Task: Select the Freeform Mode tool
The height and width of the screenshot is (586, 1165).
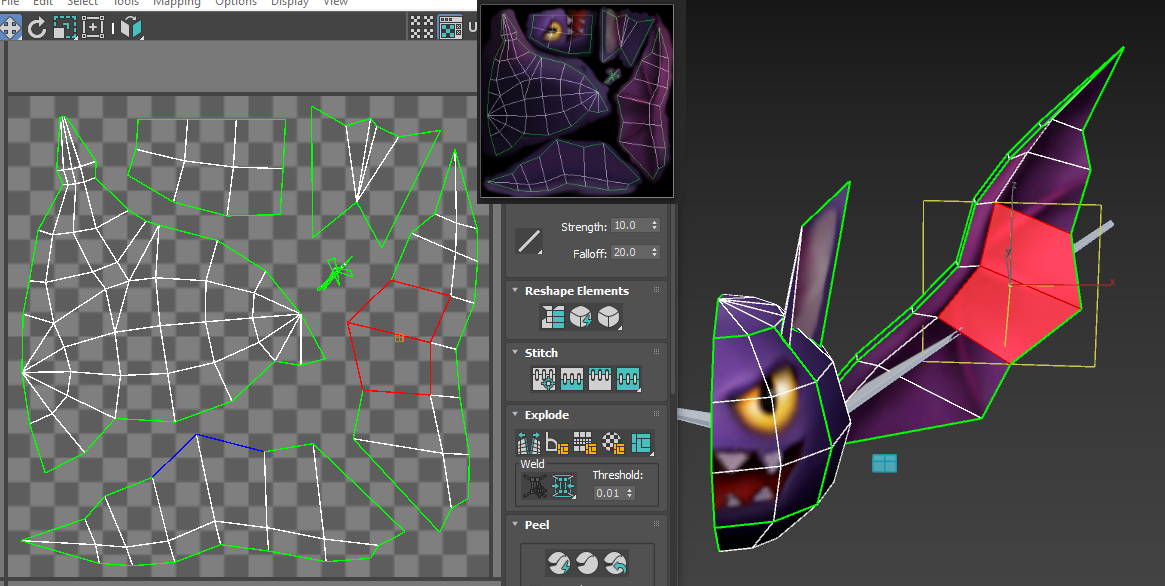Action: point(93,28)
